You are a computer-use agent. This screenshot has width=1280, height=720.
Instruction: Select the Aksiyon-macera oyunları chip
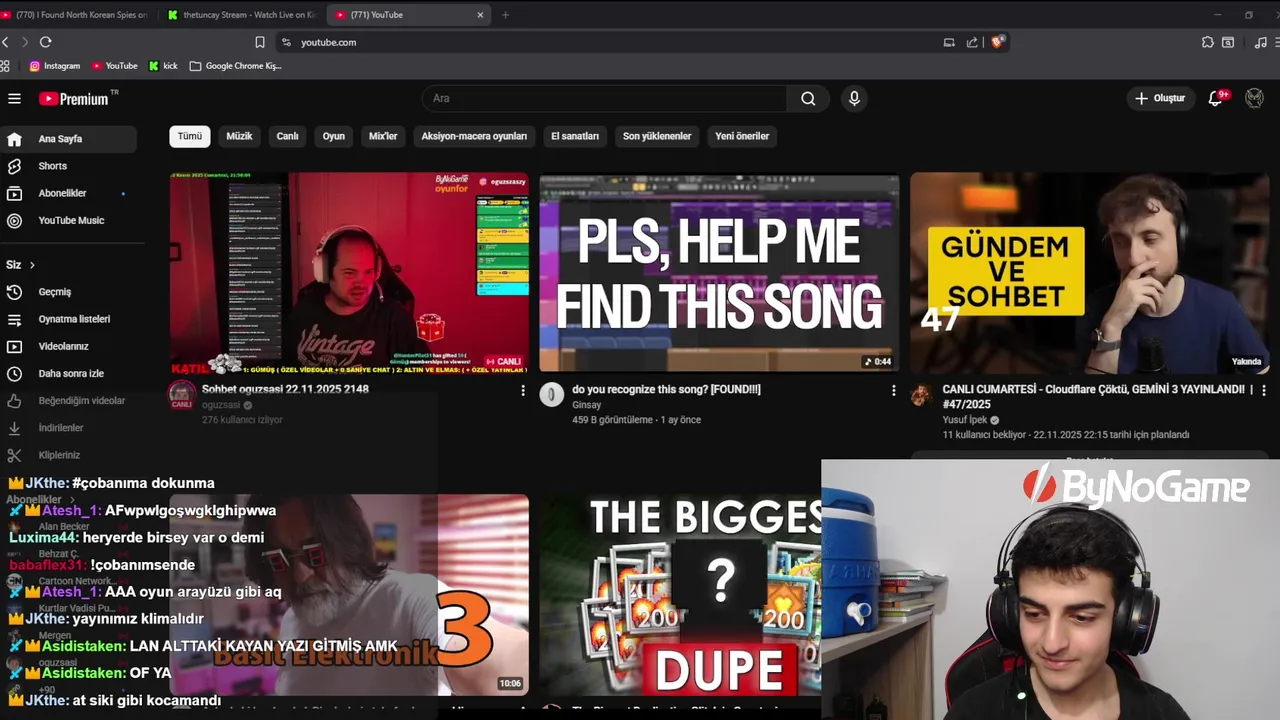pos(474,136)
